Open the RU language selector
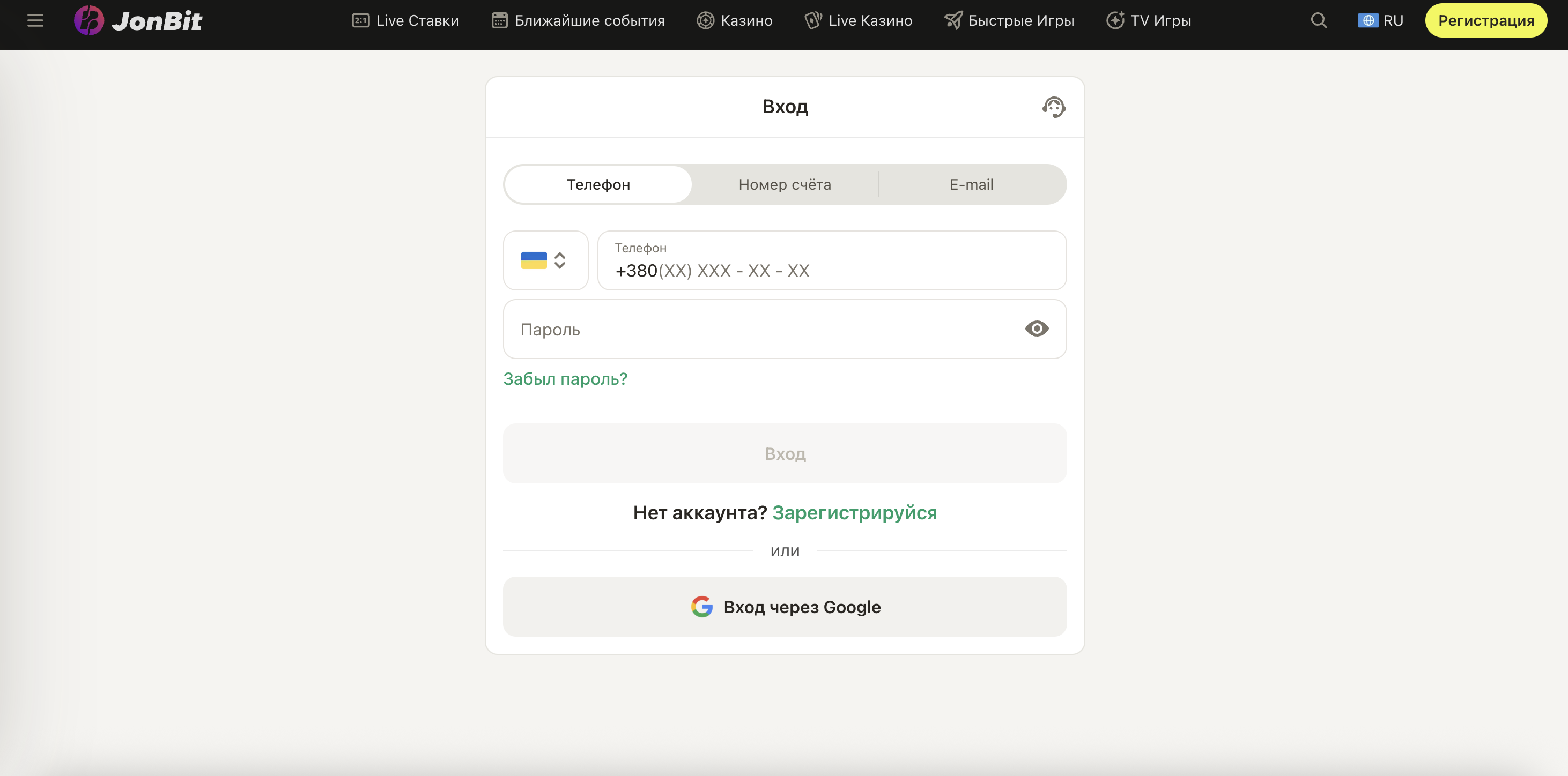The image size is (1568, 776). click(x=1380, y=20)
